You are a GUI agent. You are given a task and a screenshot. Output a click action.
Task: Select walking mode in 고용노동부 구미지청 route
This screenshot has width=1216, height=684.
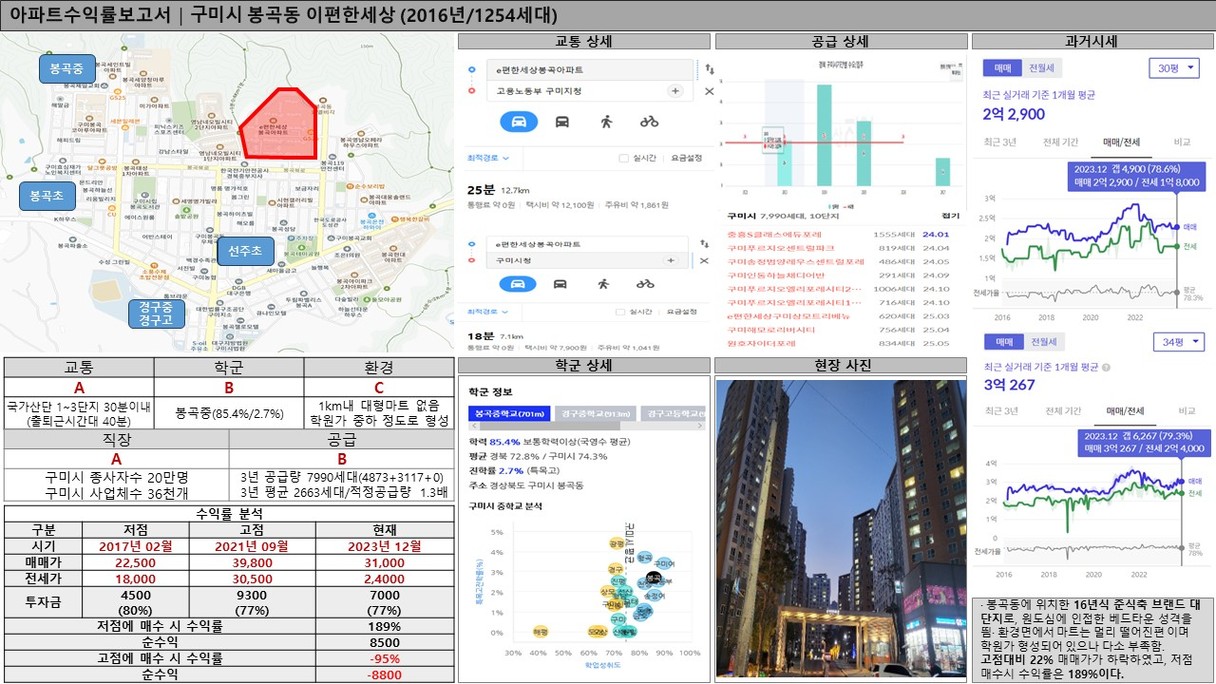coord(606,122)
